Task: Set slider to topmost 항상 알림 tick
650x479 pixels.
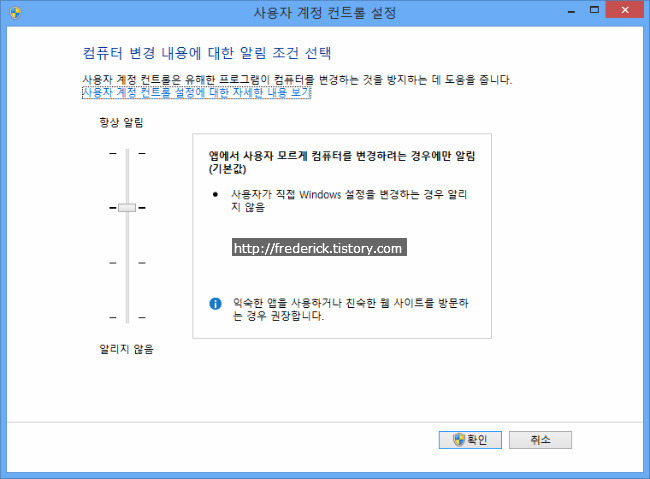Action: 127,153
